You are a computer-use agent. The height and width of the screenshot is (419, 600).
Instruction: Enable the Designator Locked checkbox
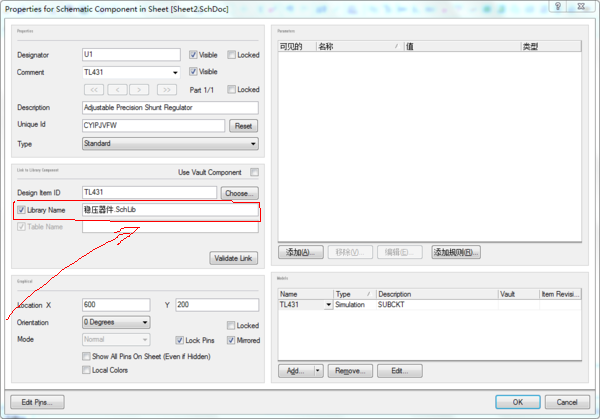[x=232, y=55]
